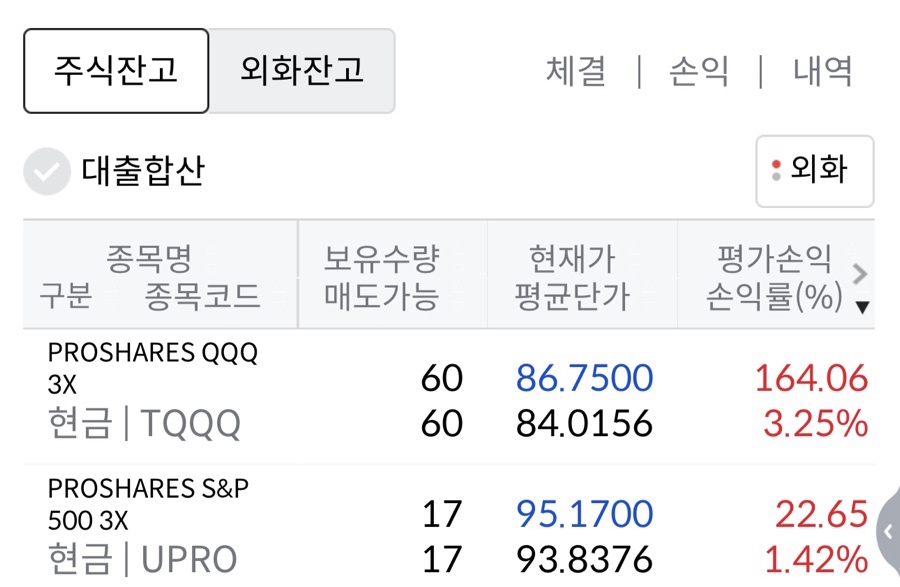Switch to the 주식잔고 tab
900x587 pixels.
[x=116, y=71]
